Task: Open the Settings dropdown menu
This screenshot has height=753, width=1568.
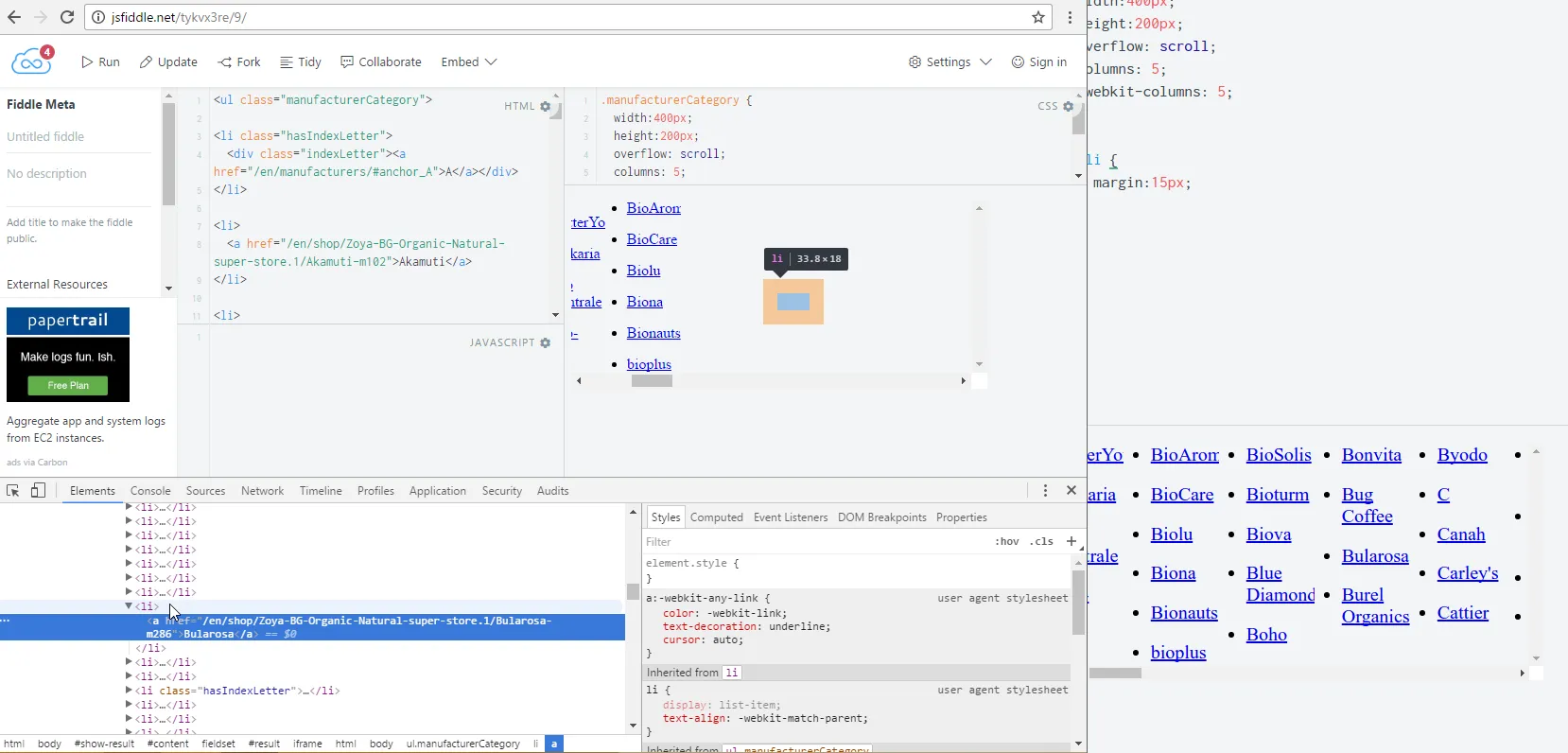Action: (950, 62)
